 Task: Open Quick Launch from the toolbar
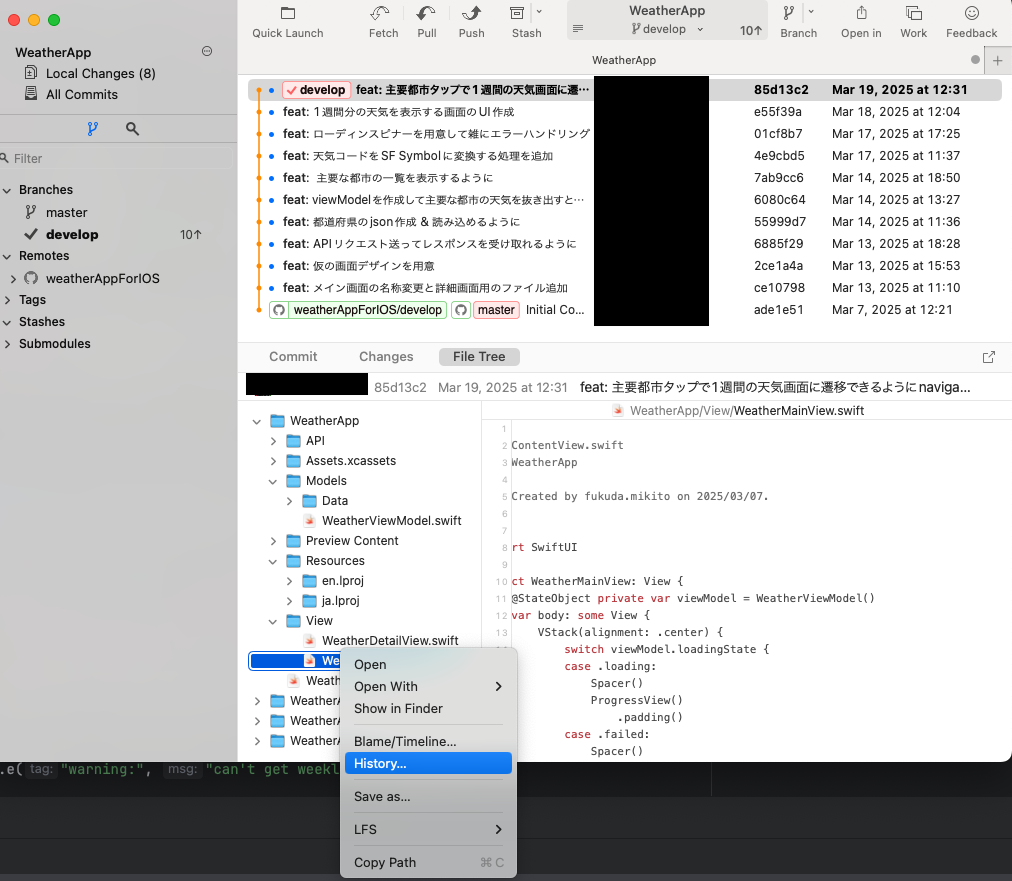[x=287, y=22]
